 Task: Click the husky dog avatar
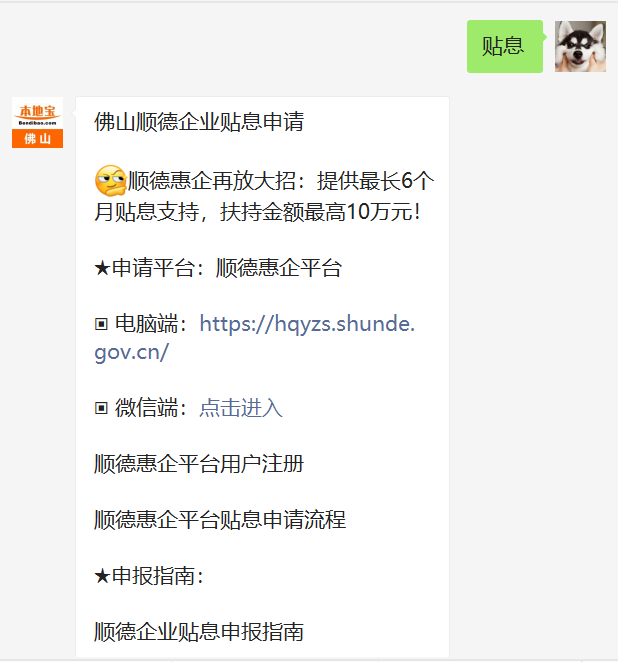click(x=580, y=46)
